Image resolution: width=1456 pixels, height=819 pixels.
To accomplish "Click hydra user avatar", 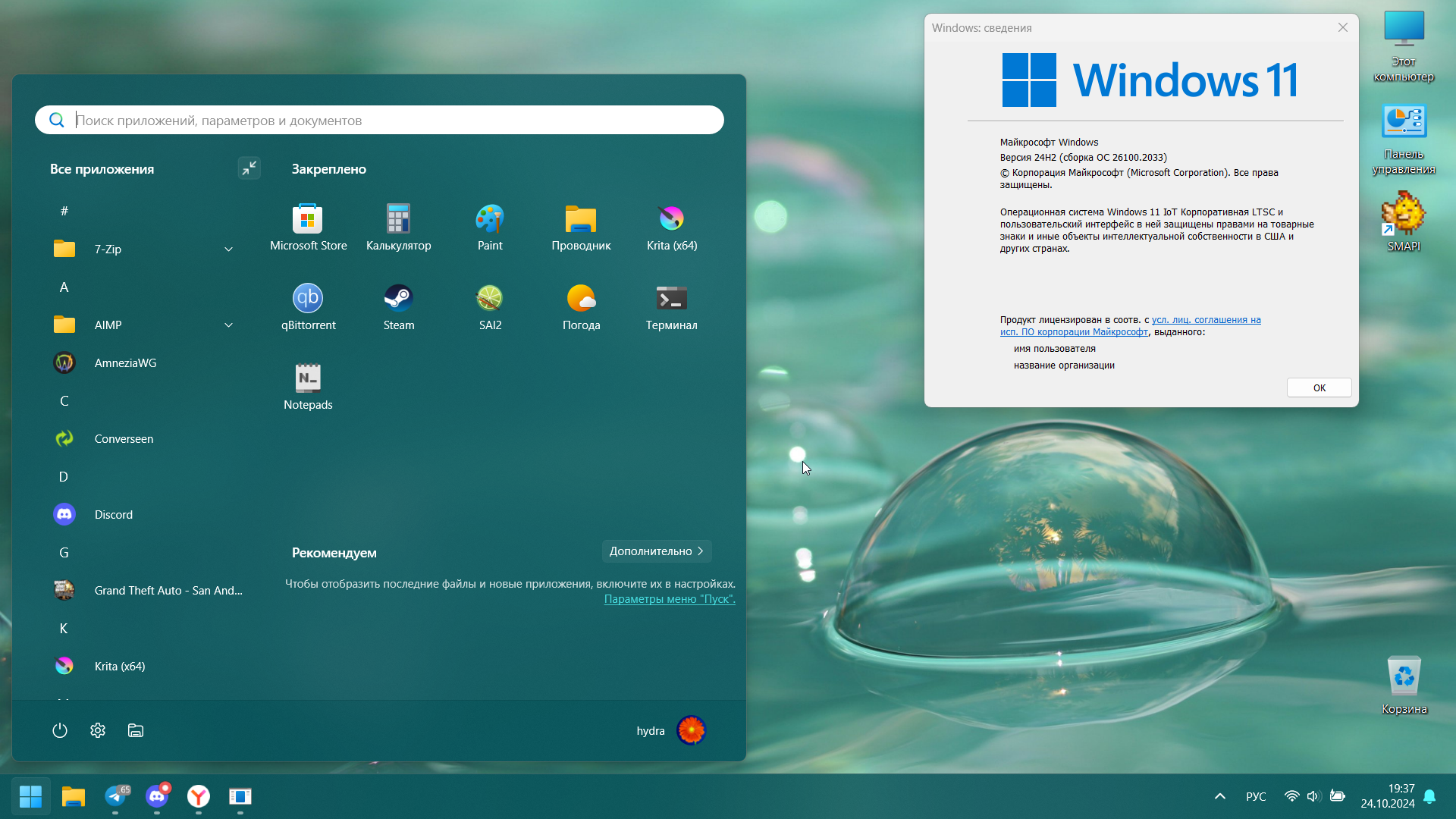I will coord(691,730).
